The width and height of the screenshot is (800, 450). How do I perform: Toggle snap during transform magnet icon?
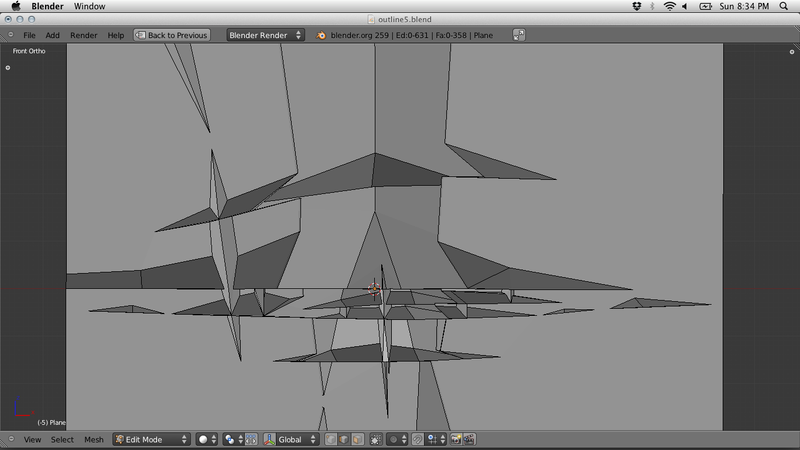click(417, 439)
